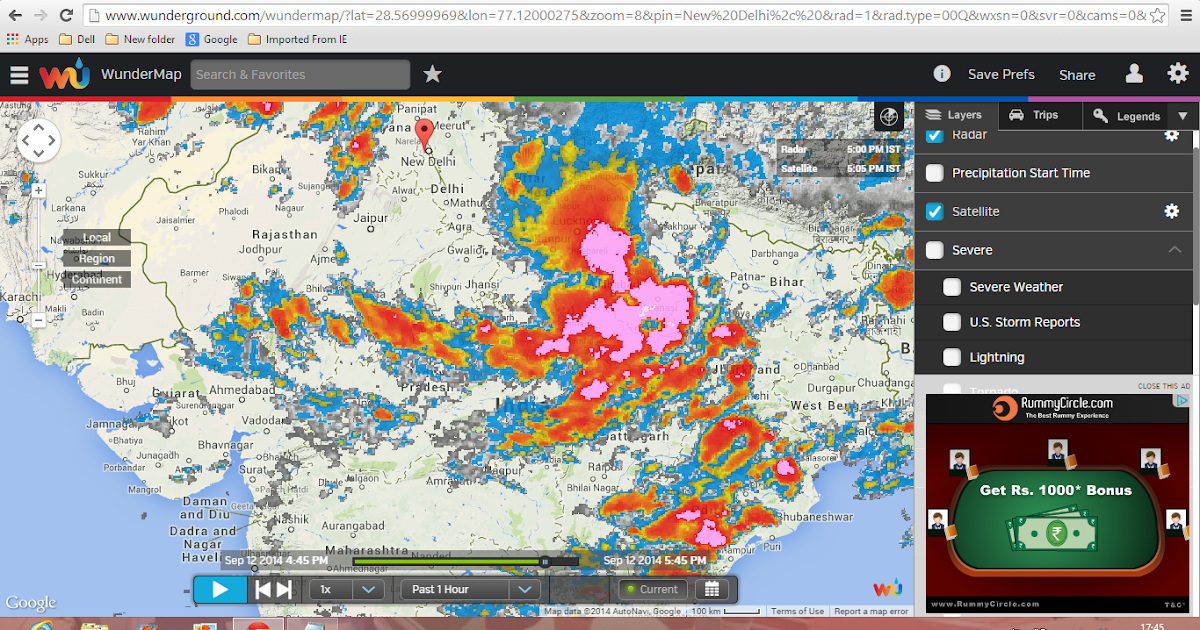Enable Precipitation Start Time layer
1200x630 pixels.
coord(935,173)
